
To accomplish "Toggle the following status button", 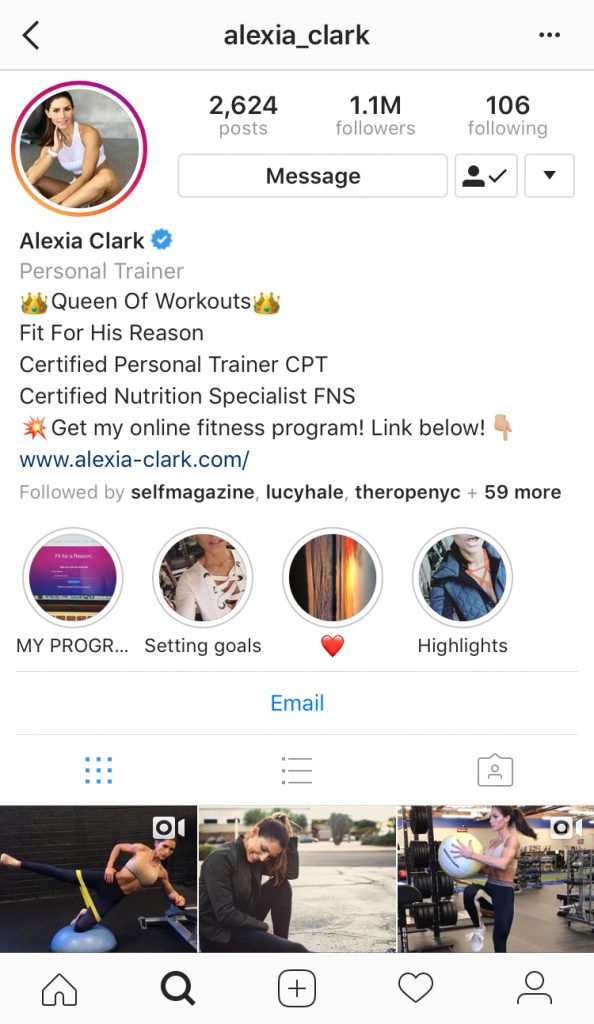I will [x=486, y=176].
